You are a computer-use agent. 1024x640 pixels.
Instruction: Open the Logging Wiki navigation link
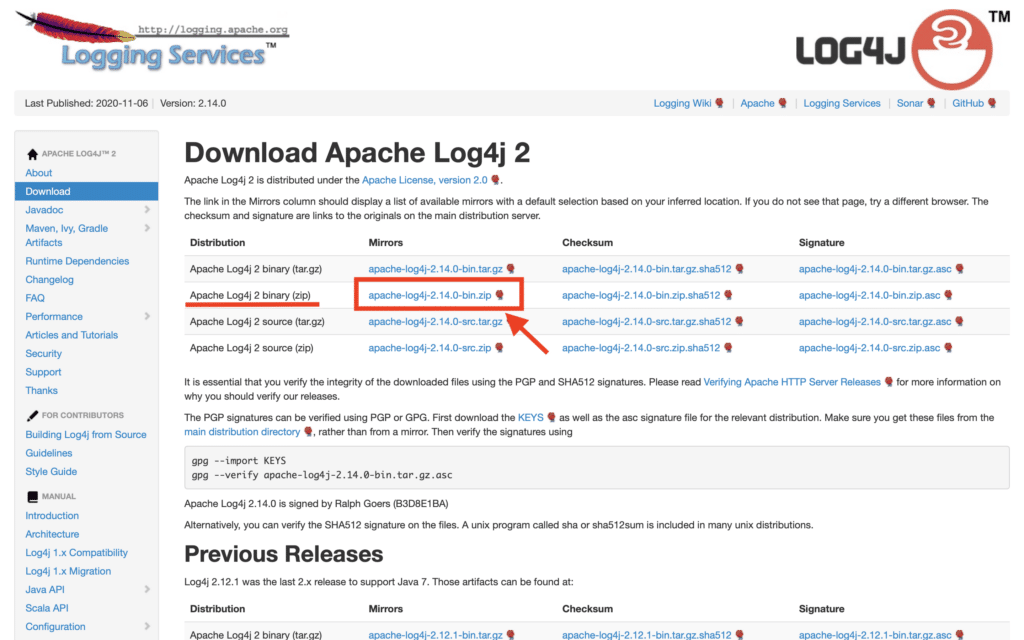(x=684, y=102)
